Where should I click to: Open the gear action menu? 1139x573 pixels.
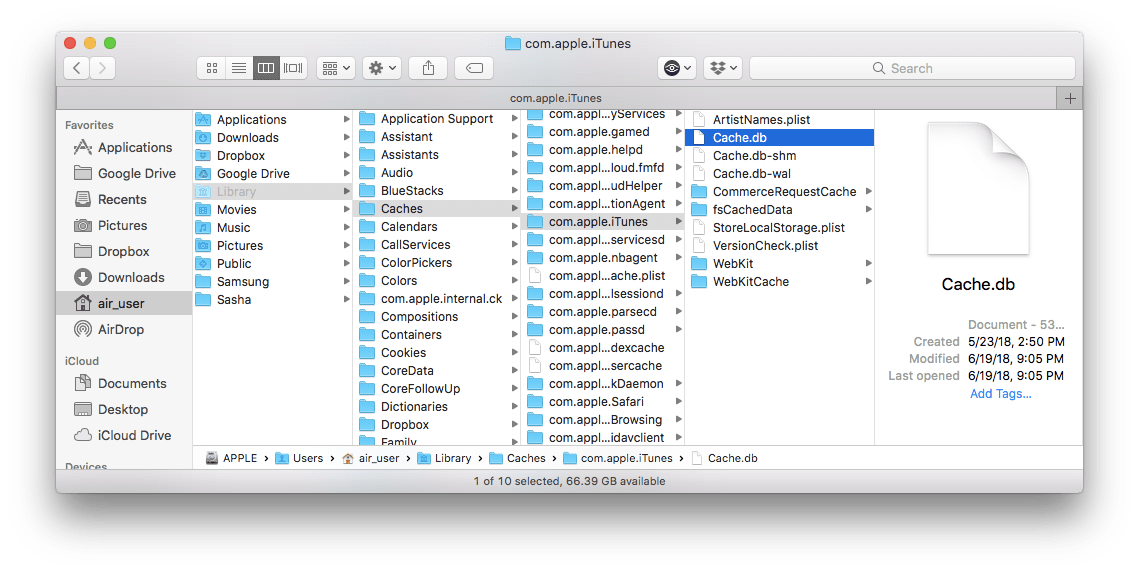click(x=382, y=68)
